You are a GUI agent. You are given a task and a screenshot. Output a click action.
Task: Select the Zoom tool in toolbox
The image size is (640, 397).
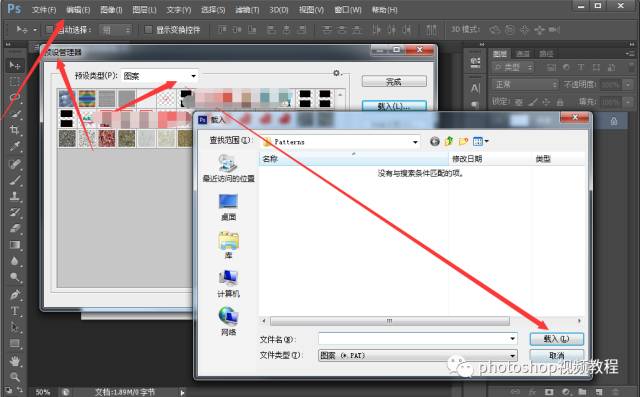coord(15,377)
